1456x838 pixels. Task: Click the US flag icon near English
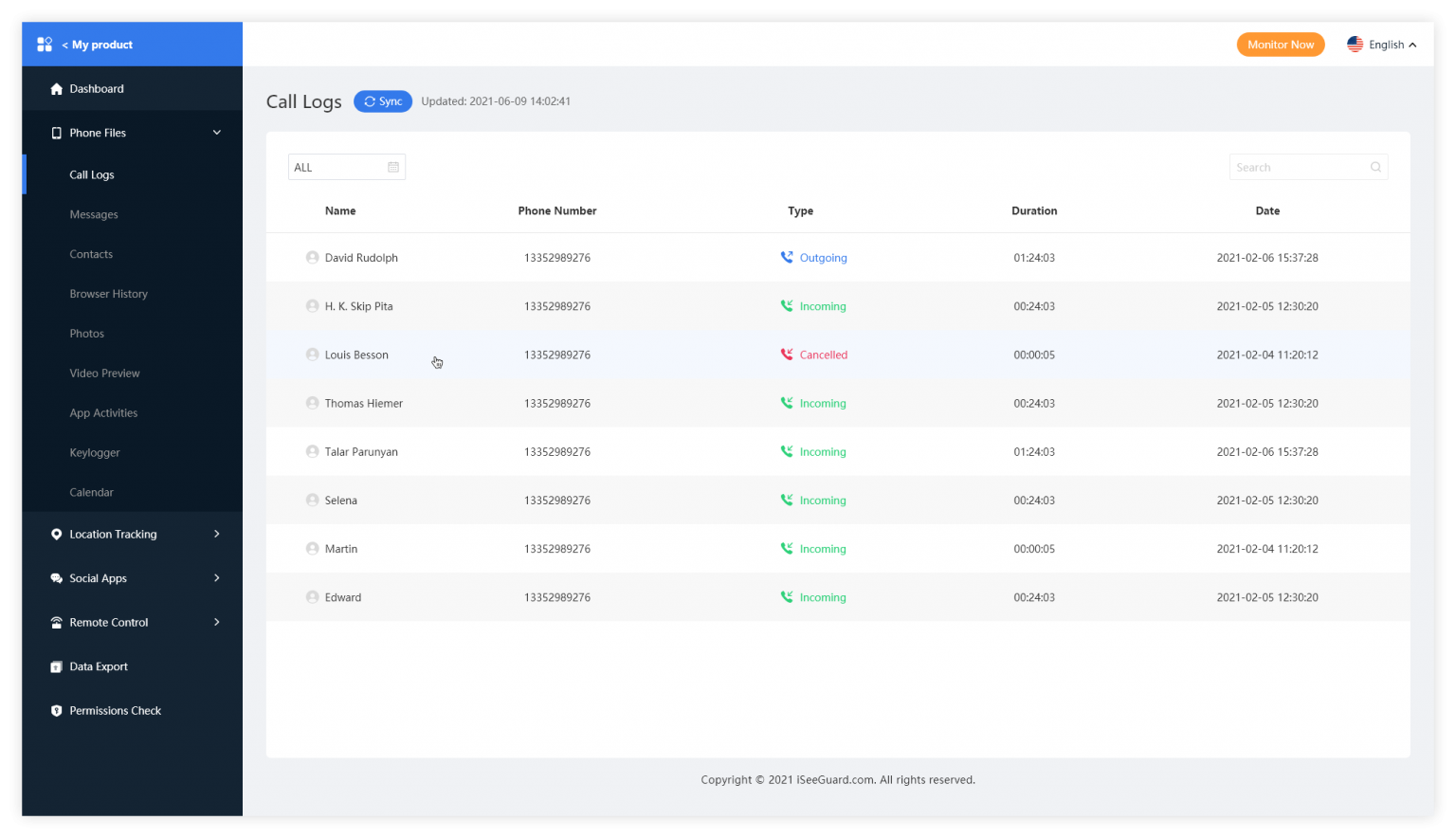pyautogui.click(x=1356, y=44)
